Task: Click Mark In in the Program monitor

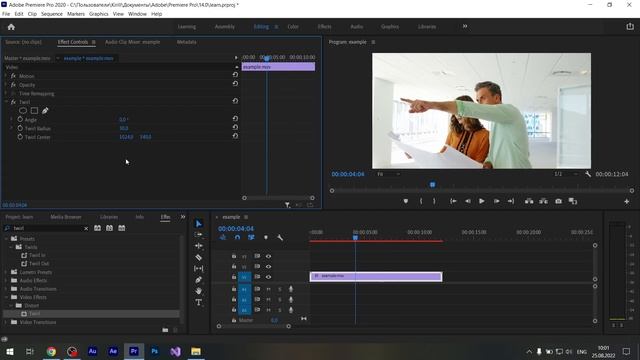Action: coord(421,201)
